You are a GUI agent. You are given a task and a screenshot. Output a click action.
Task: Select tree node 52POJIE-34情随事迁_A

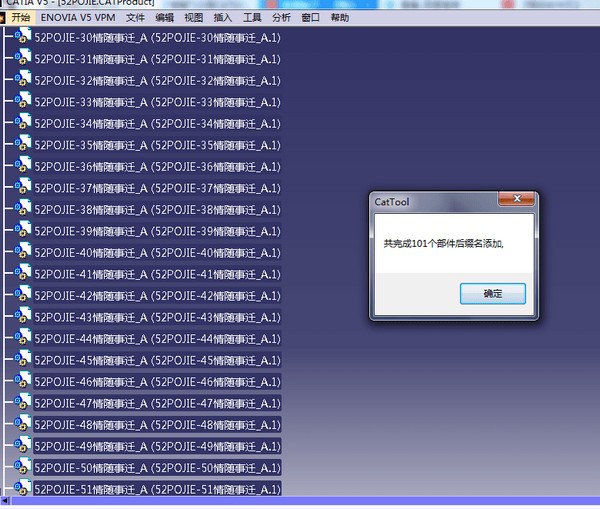pyautogui.click(x=157, y=124)
